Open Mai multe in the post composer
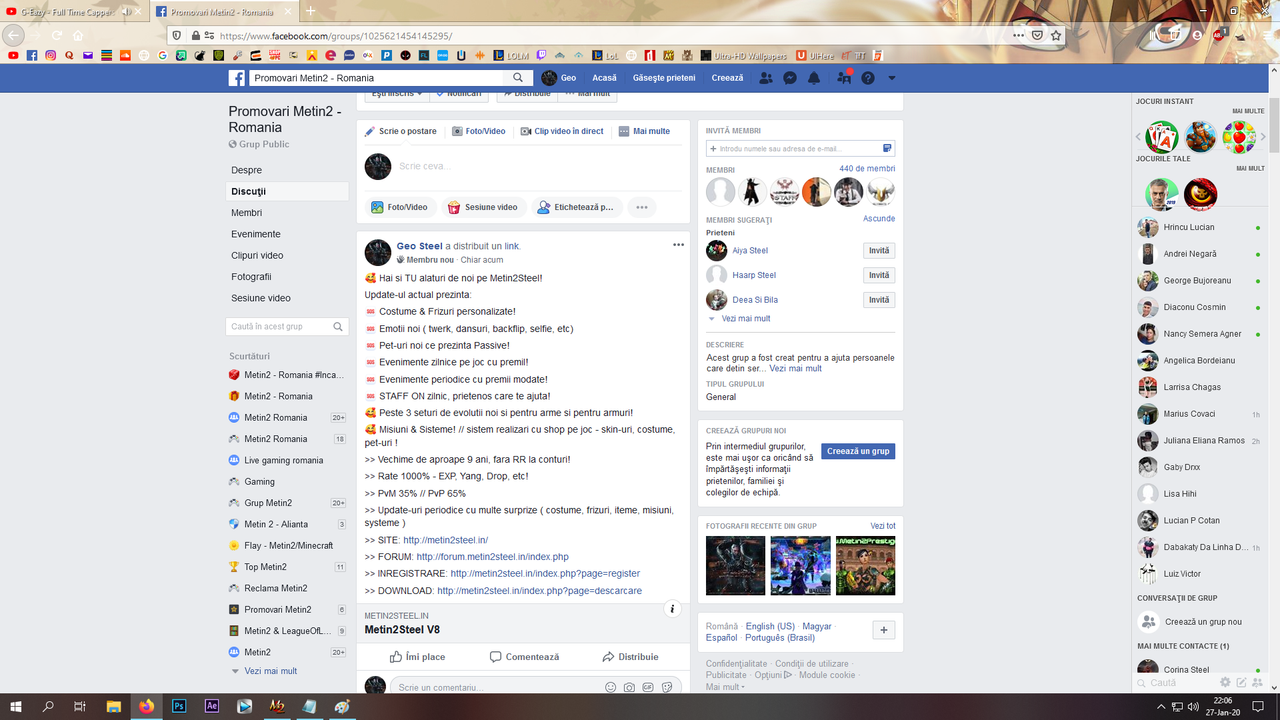1280x720 pixels. coord(645,131)
